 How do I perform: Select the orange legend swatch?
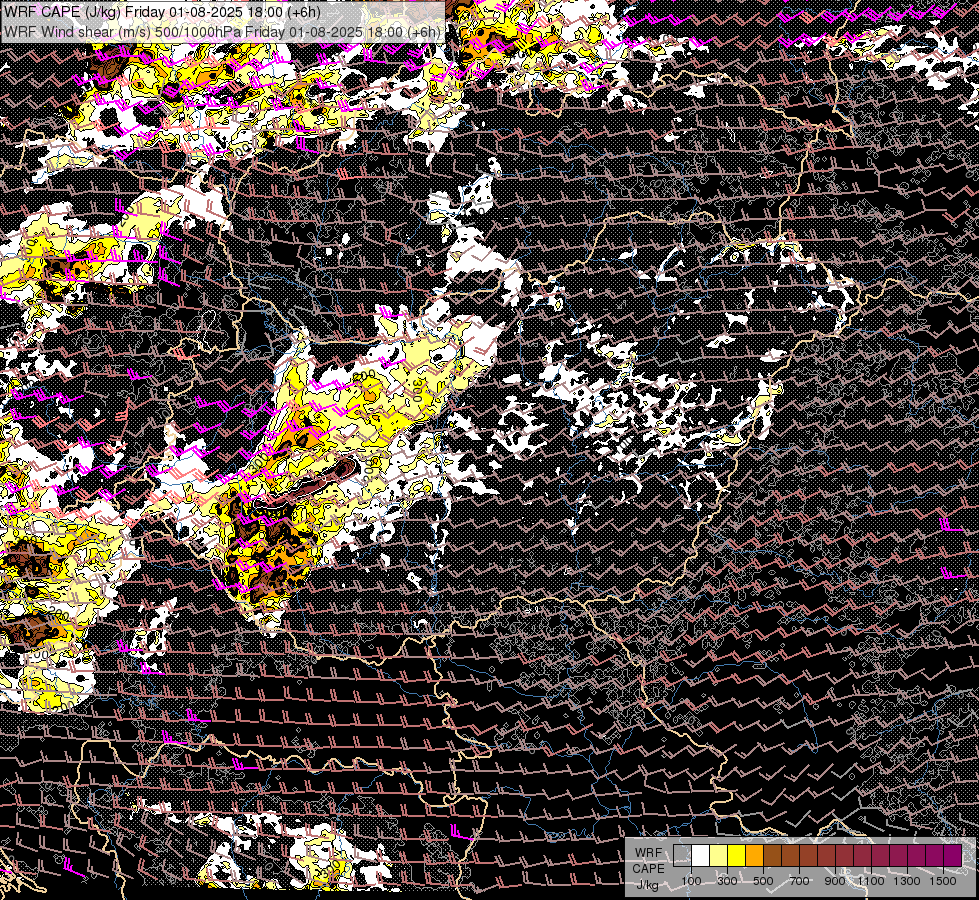[754, 855]
